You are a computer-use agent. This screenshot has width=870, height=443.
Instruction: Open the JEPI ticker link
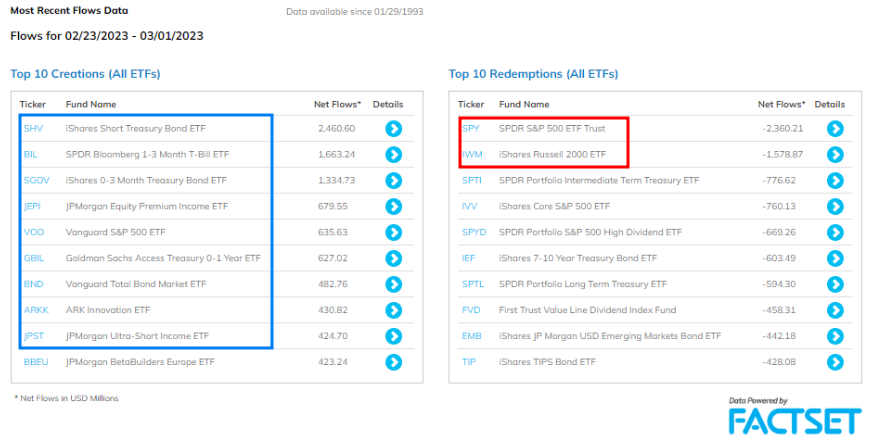tap(32, 207)
